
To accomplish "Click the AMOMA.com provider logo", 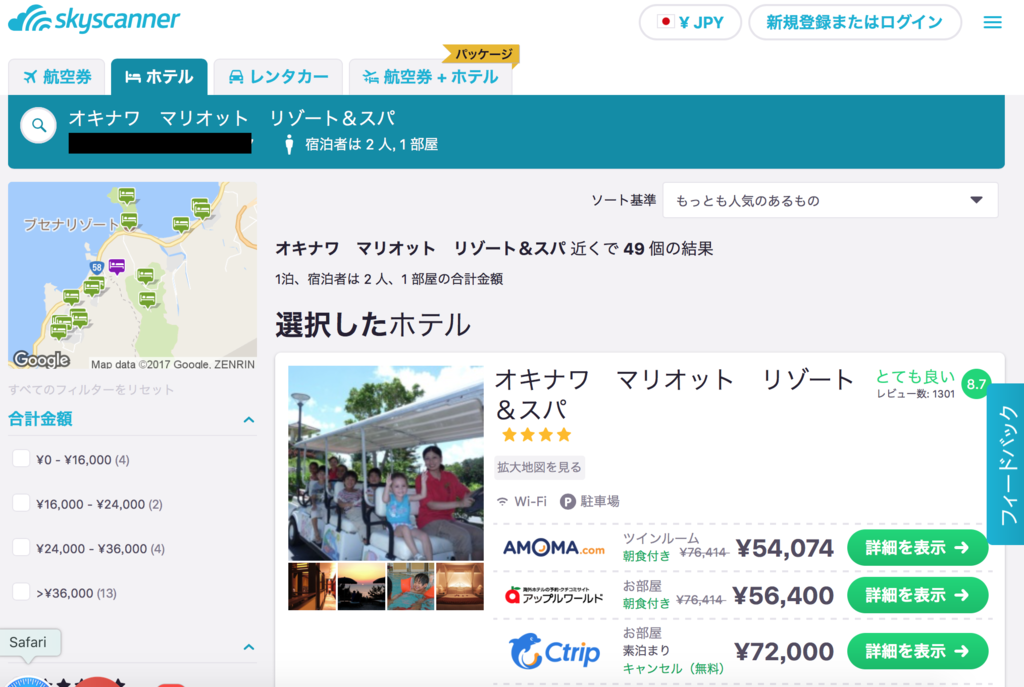I will [x=553, y=547].
